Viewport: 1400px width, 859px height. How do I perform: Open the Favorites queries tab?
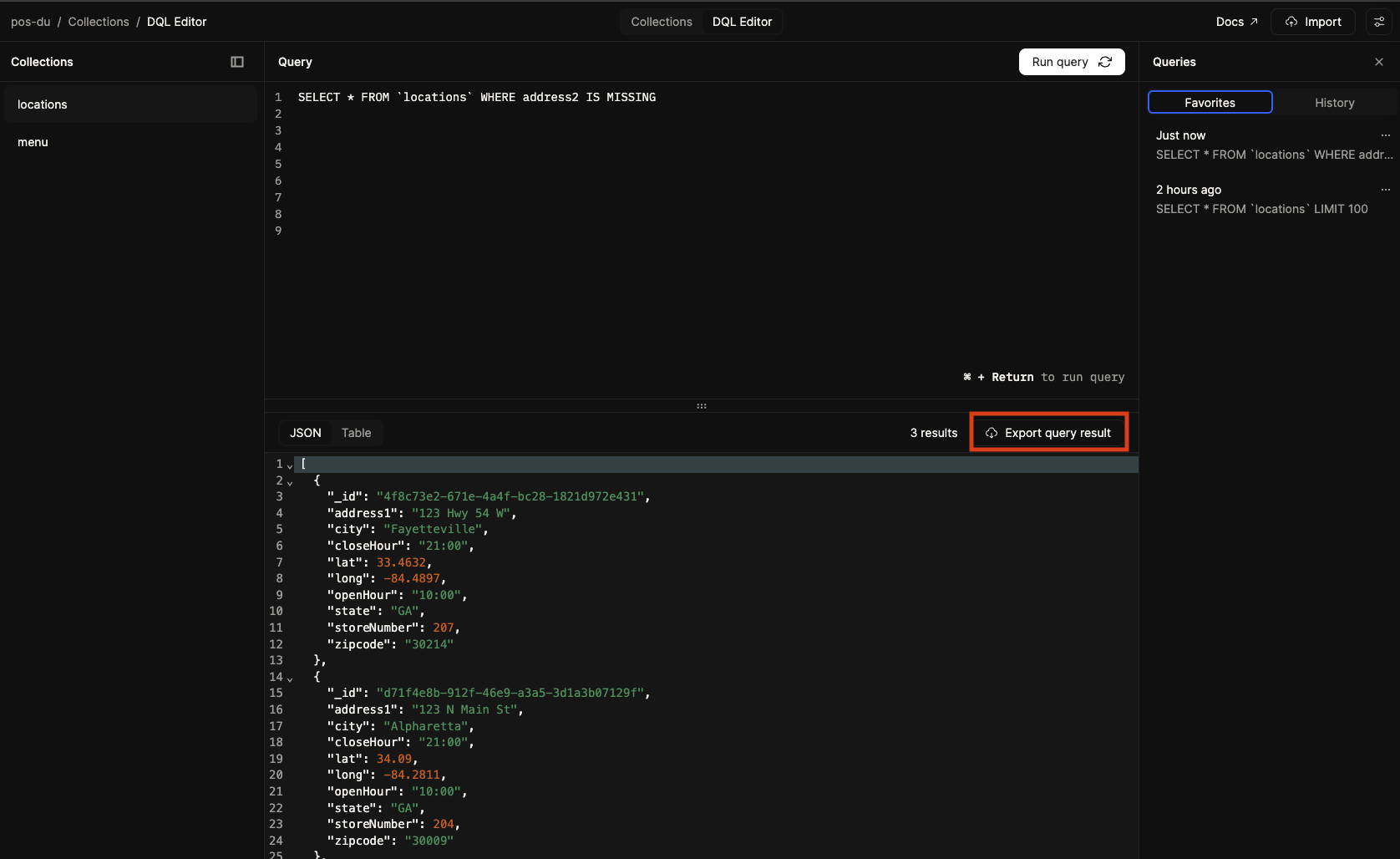(x=1210, y=103)
